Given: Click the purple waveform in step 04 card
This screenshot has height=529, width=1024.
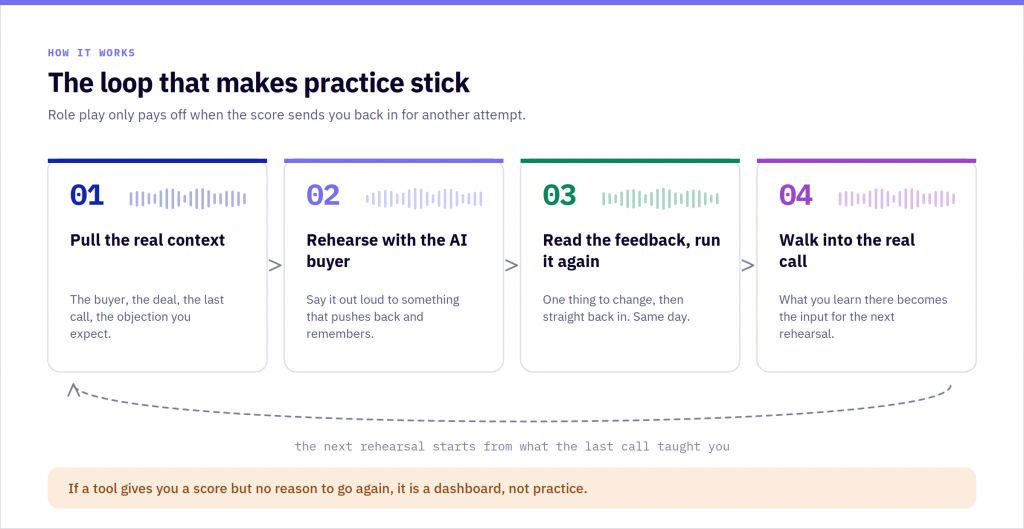Looking at the screenshot, I should point(897,199).
